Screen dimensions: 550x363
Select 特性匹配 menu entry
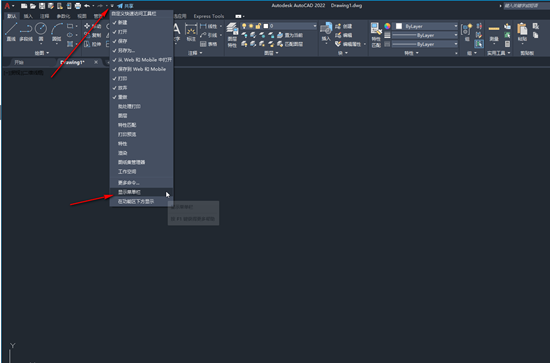(141, 125)
